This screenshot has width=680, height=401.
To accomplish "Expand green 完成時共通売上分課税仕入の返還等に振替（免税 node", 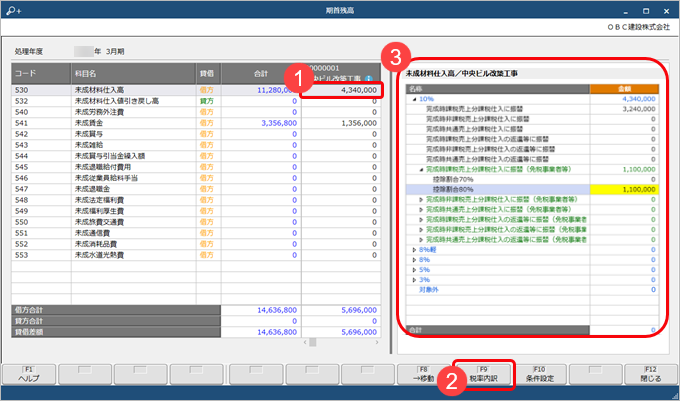I will tap(421, 240).
